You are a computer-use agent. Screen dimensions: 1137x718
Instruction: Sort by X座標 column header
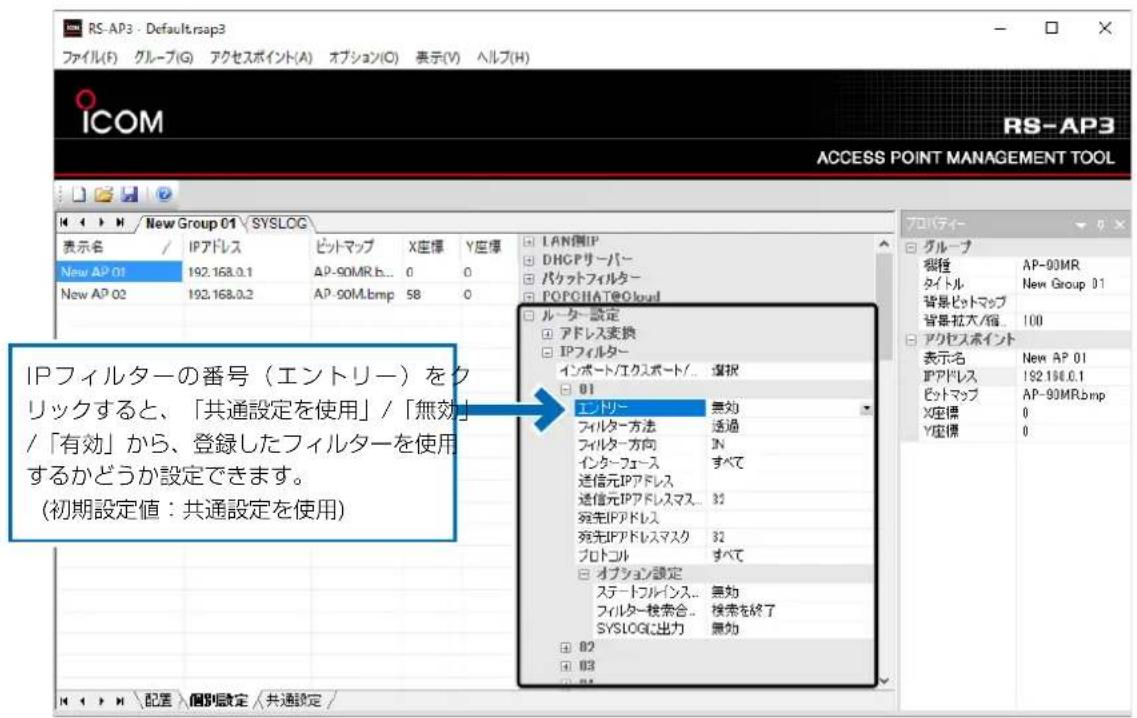431,247
